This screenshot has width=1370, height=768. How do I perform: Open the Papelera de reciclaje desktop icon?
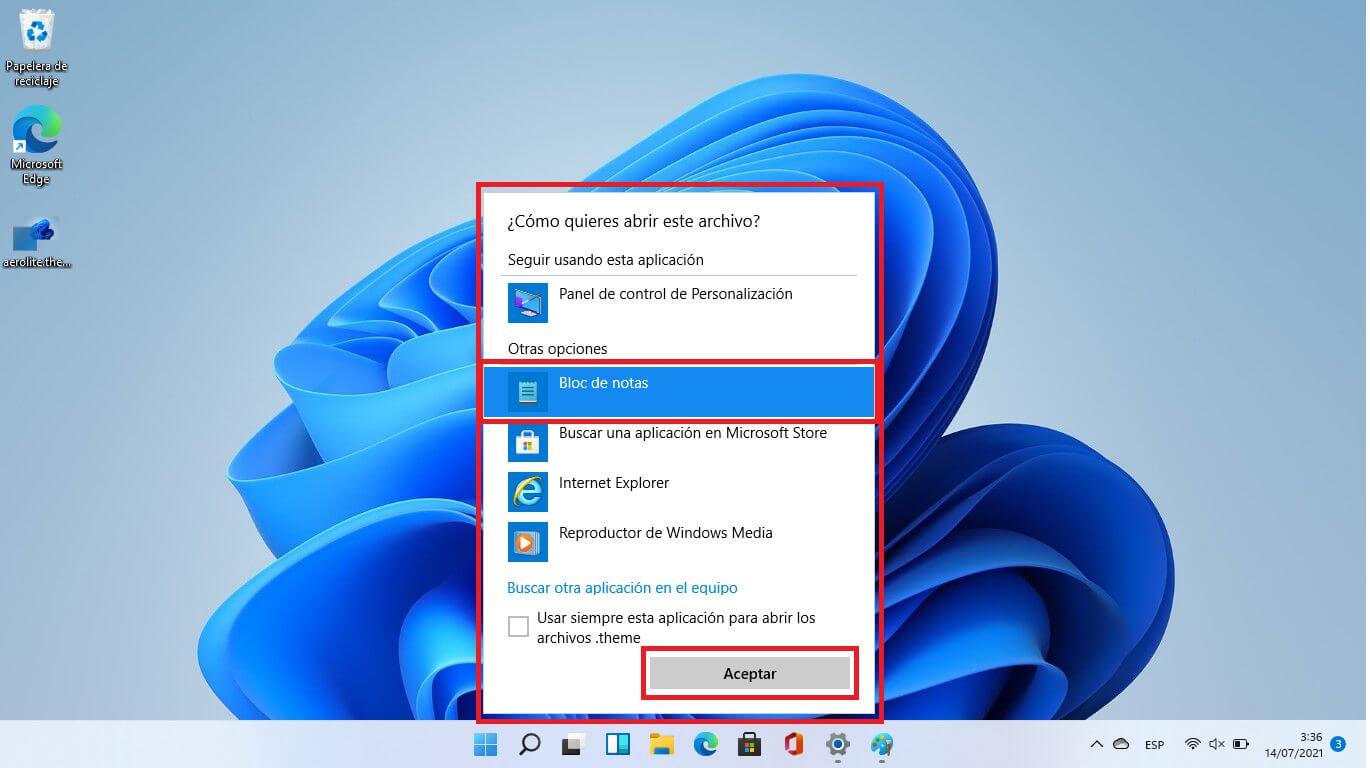(x=37, y=47)
